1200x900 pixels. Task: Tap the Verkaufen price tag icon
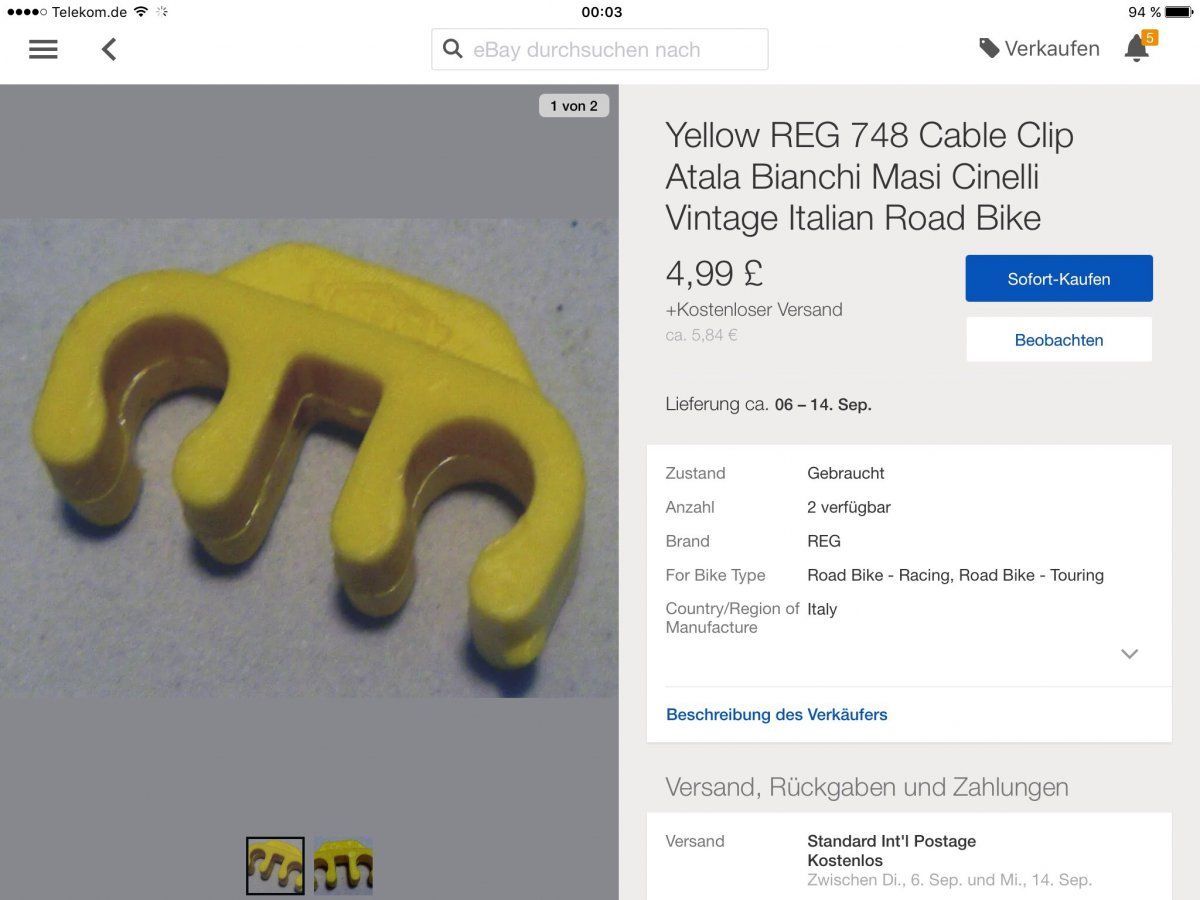[989, 48]
